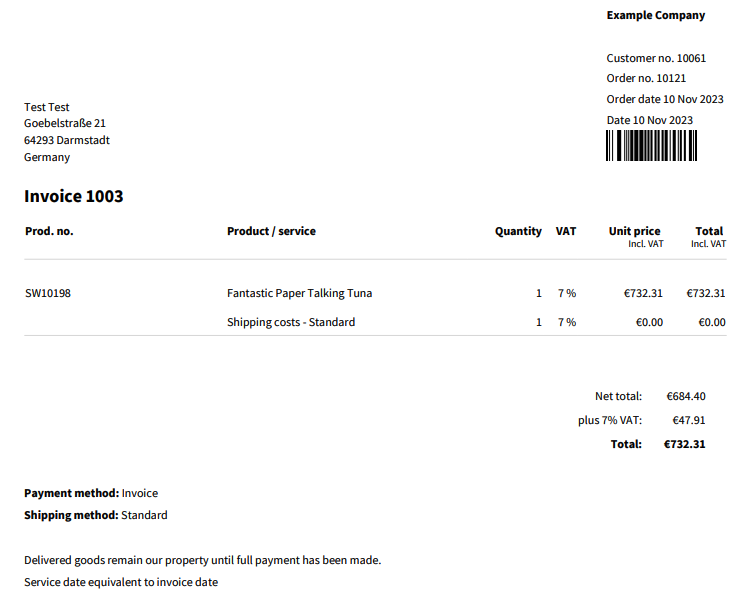755x607 pixels.
Task: Click the bold Total €732.31 amount
Action: tap(684, 444)
